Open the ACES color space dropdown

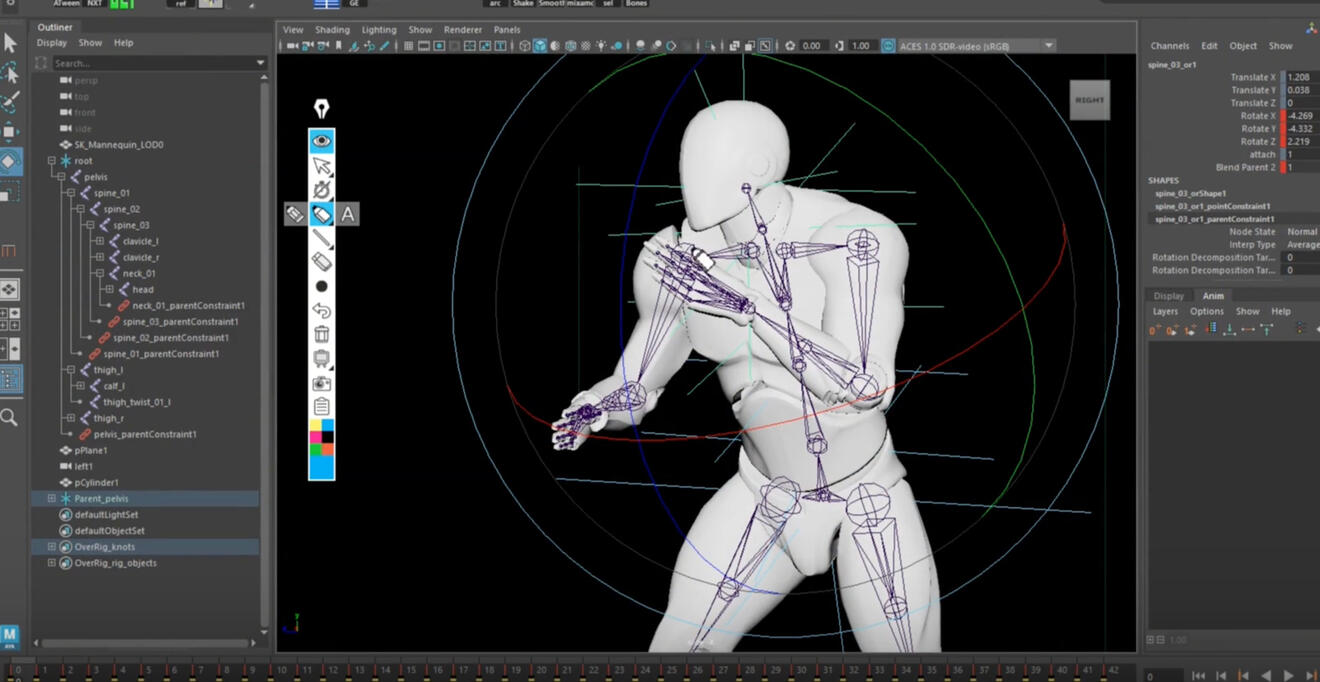pos(1048,46)
